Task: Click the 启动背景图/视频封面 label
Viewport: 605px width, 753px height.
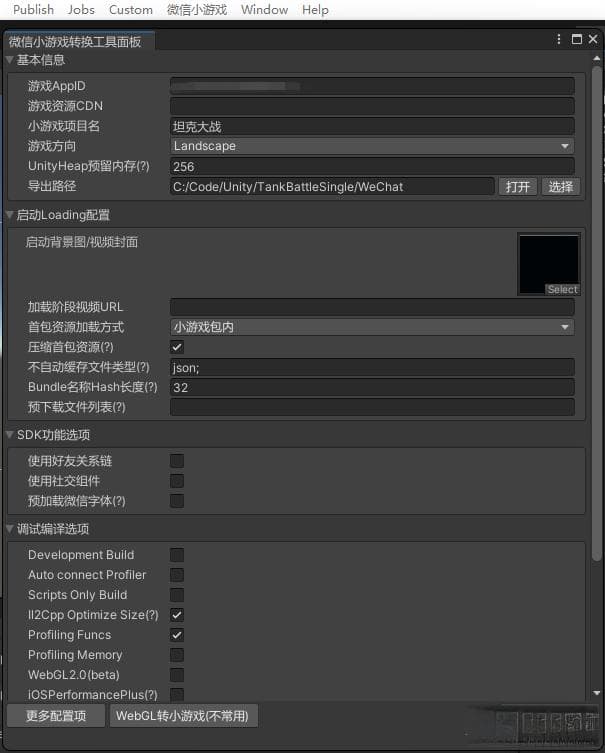Action: coord(82,242)
